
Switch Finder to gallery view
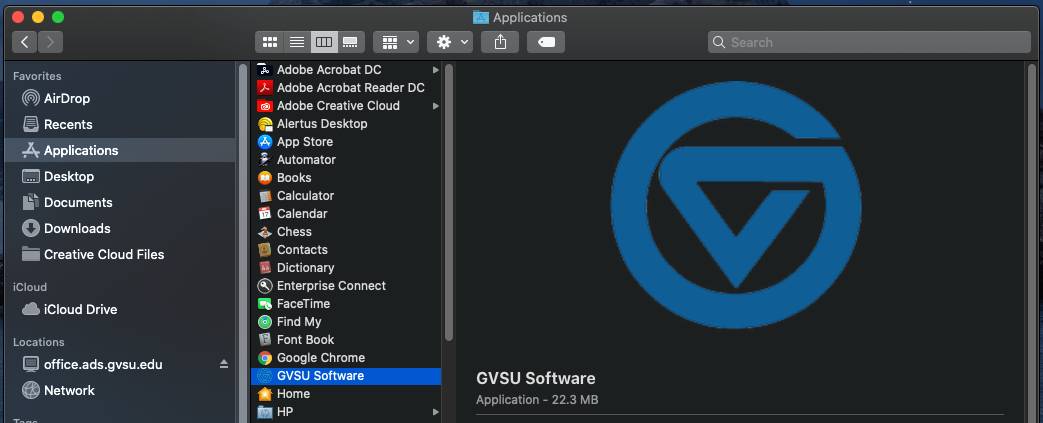click(x=350, y=42)
